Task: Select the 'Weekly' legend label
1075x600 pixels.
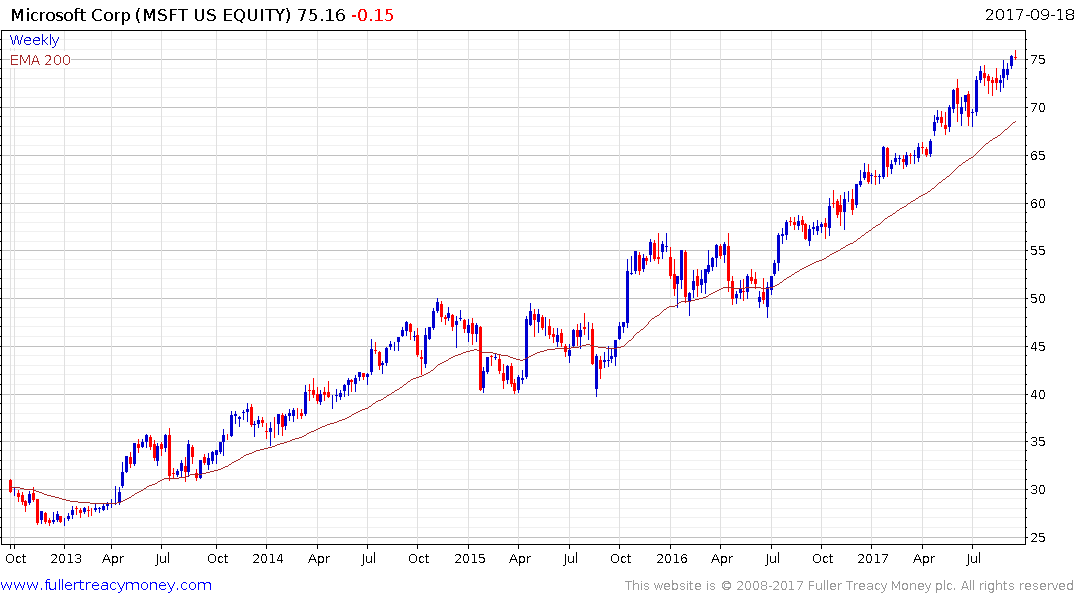Action: pos(34,40)
